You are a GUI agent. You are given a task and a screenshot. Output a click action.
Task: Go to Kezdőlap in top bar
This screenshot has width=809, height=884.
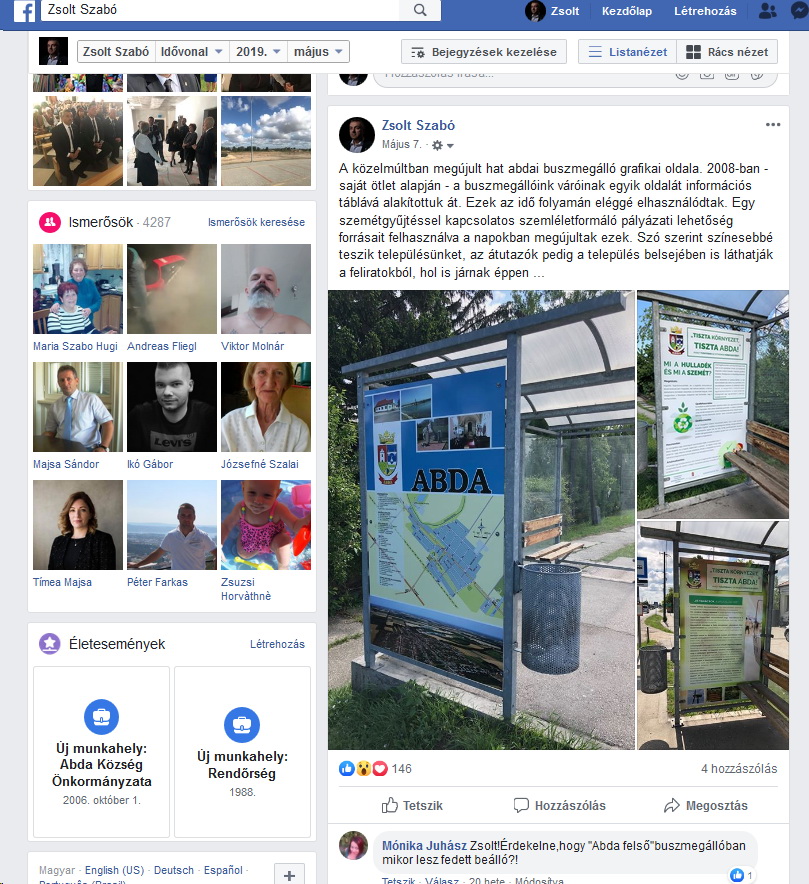pyautogui.click(x=626, y=11)
